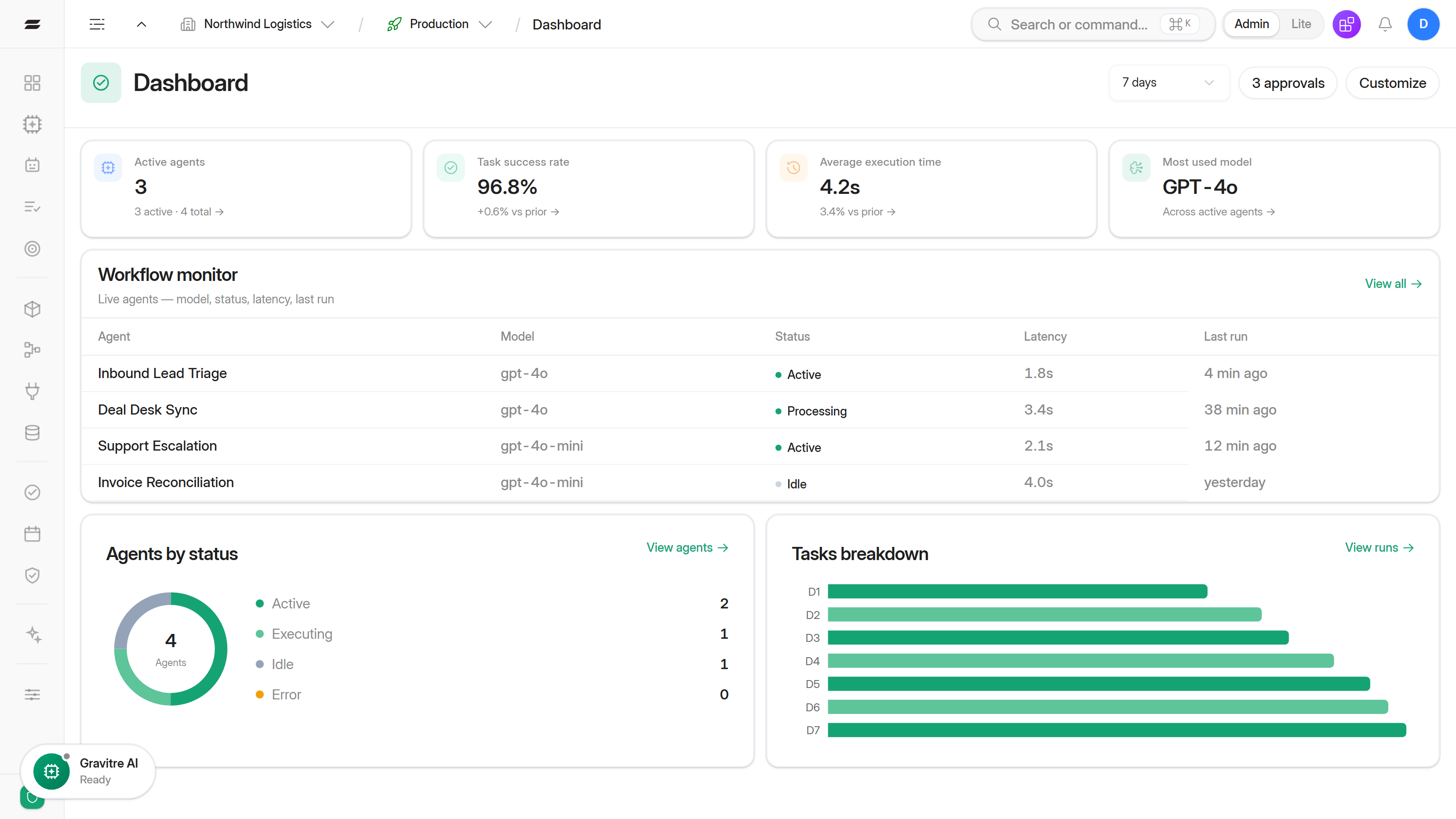The image size is (1456, 819).
Task: Open '3 active · 4 total' link
Action: (179, 212)
